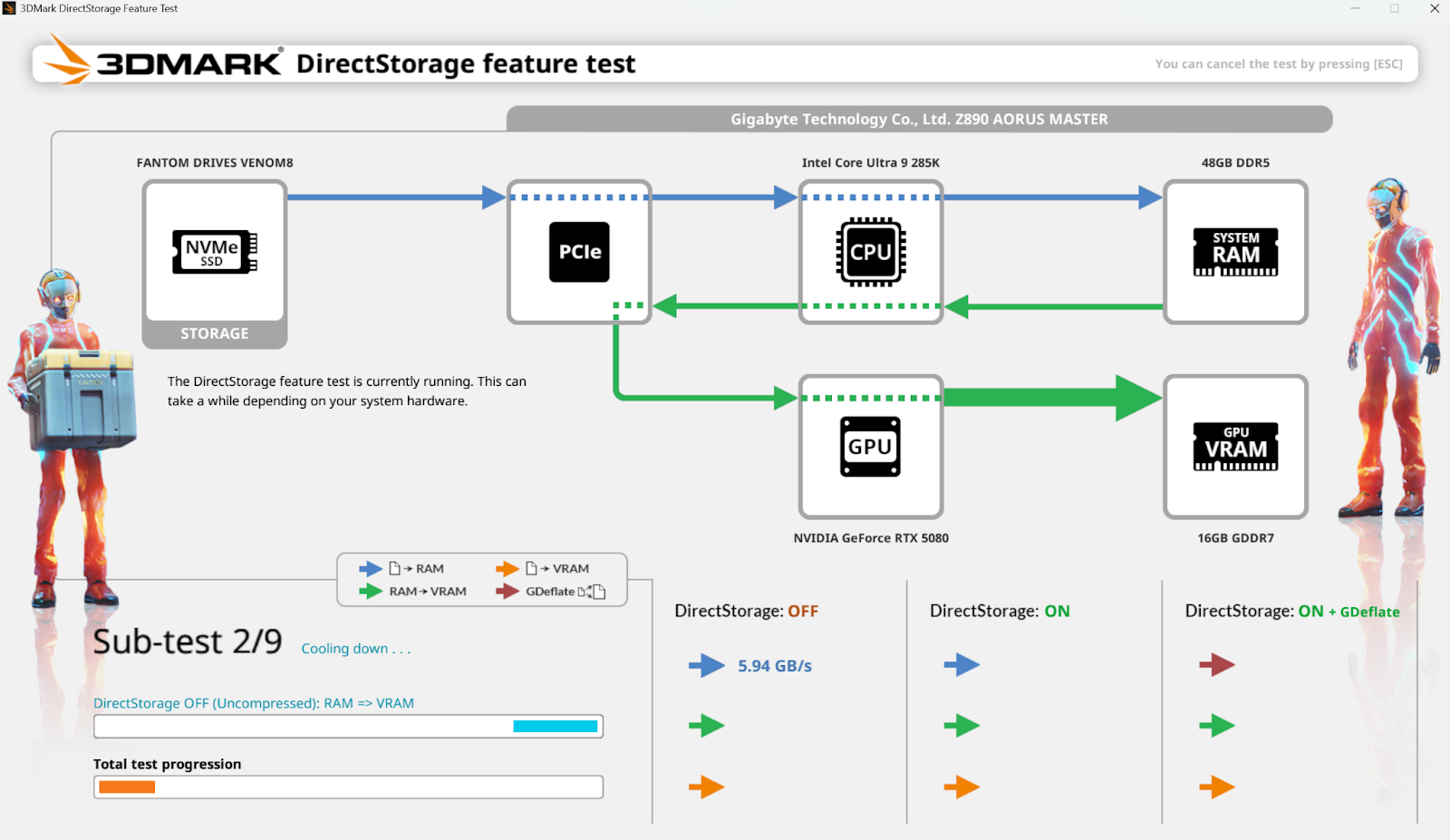1450x840 pixels.
Task: Click the blue arrow beside 5.94 GB/s
Action: click(x=707, y=666)
